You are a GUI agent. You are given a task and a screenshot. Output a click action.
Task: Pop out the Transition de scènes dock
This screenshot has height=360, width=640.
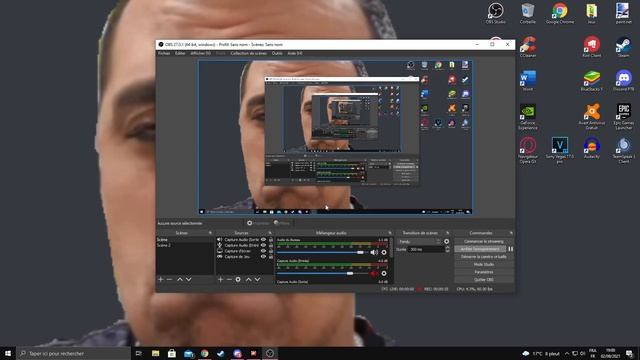[448, 233]
